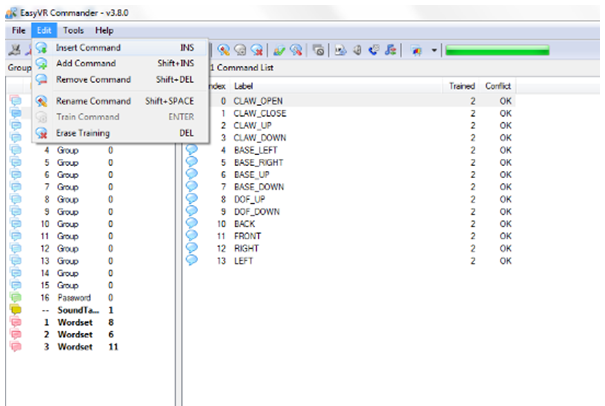605x406 pixels.
Task: Close the open Edit menu
Action: 44,30
